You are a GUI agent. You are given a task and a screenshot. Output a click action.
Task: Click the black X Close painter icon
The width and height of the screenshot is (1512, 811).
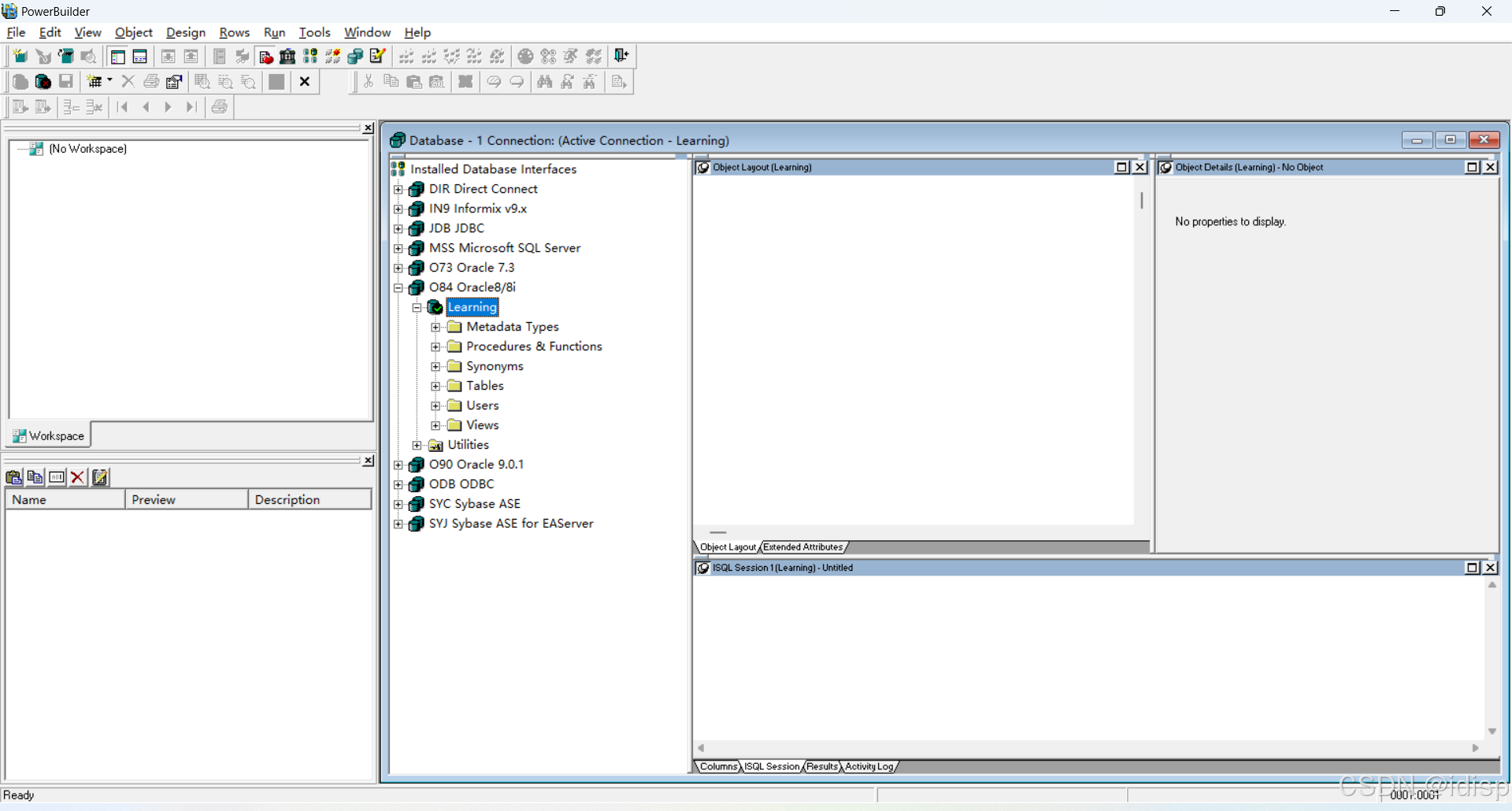[305, 81]
